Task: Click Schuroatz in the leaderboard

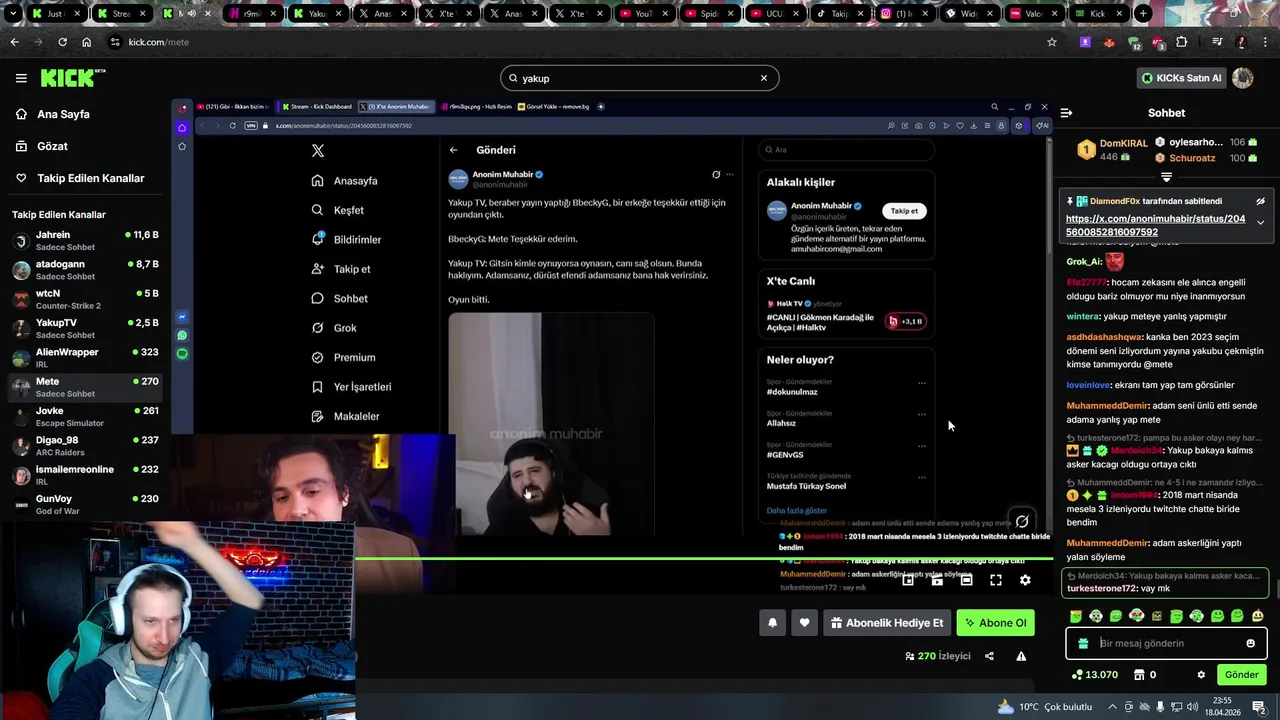Action: coord(1192,158)
